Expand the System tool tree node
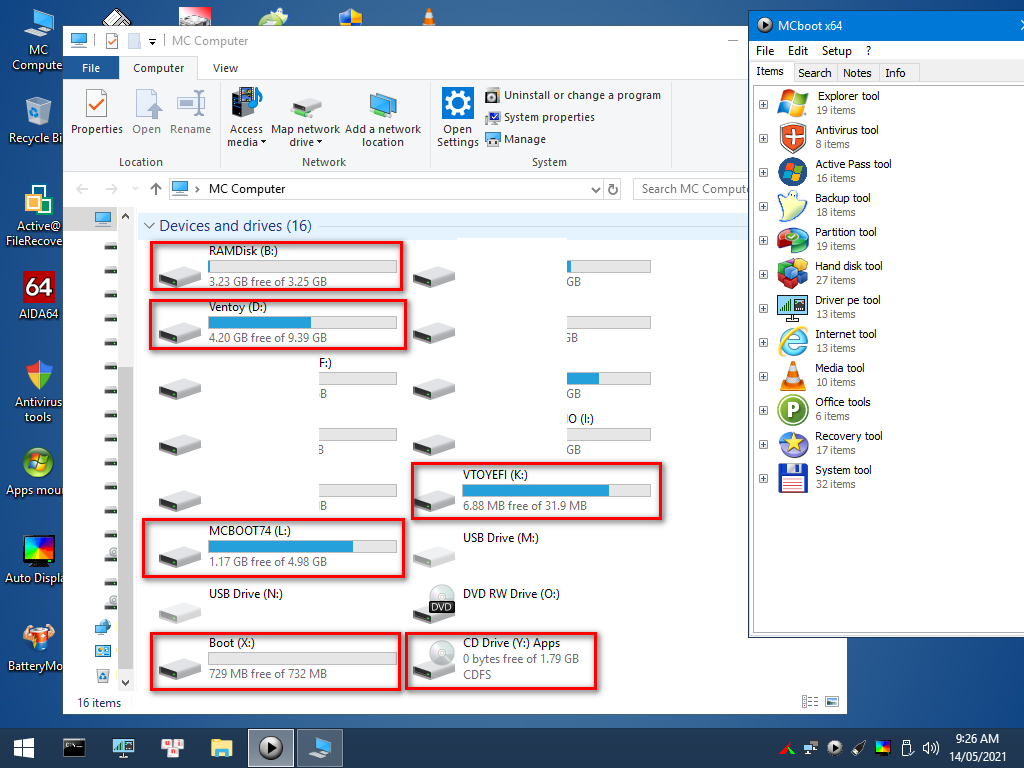The width and height of the screenshot is (1024, 768). (763, 478)
